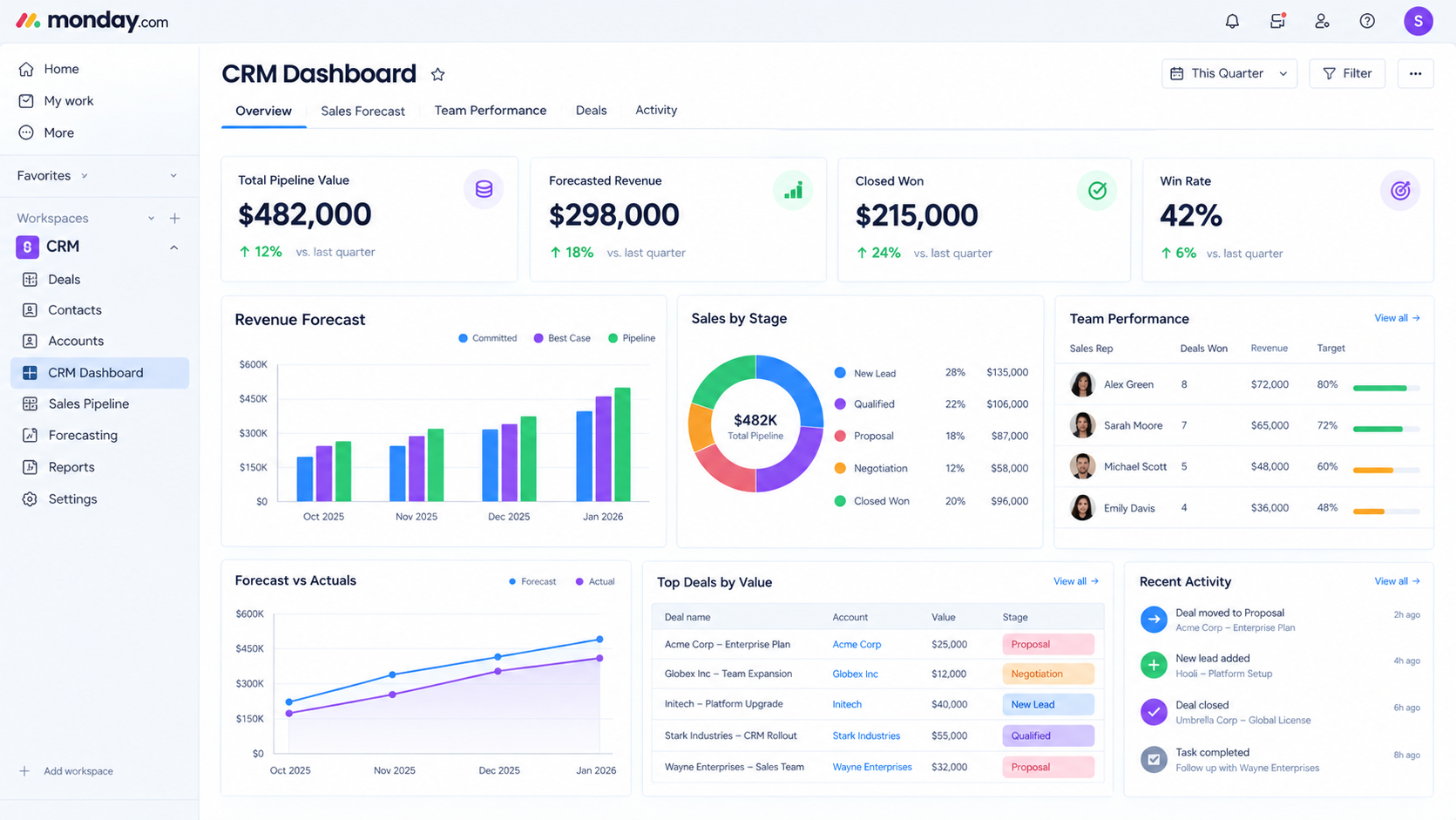Open the Workspaces dropdown chevron
The height and width of the screenshot is (820, 1456).
151,219
